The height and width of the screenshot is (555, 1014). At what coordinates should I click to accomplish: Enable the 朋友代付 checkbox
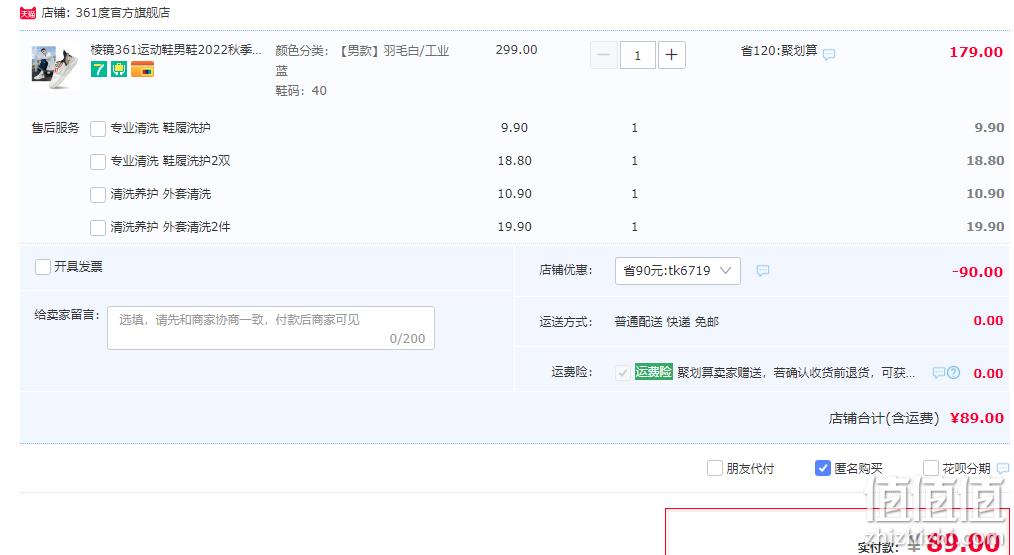point(715,468)
